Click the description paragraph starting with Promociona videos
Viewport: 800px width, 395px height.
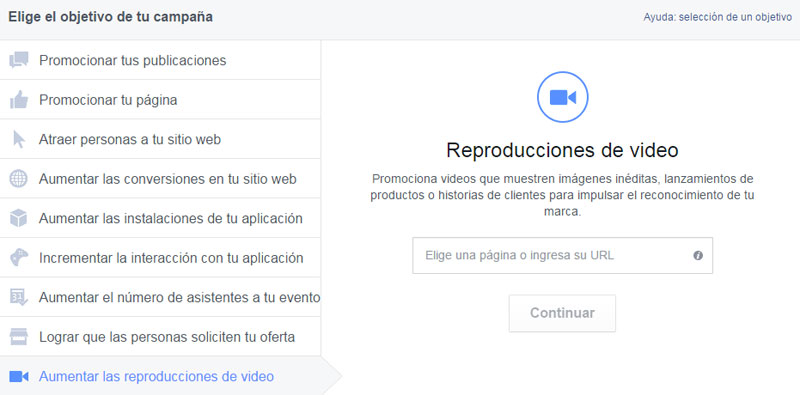pos(562,195)
